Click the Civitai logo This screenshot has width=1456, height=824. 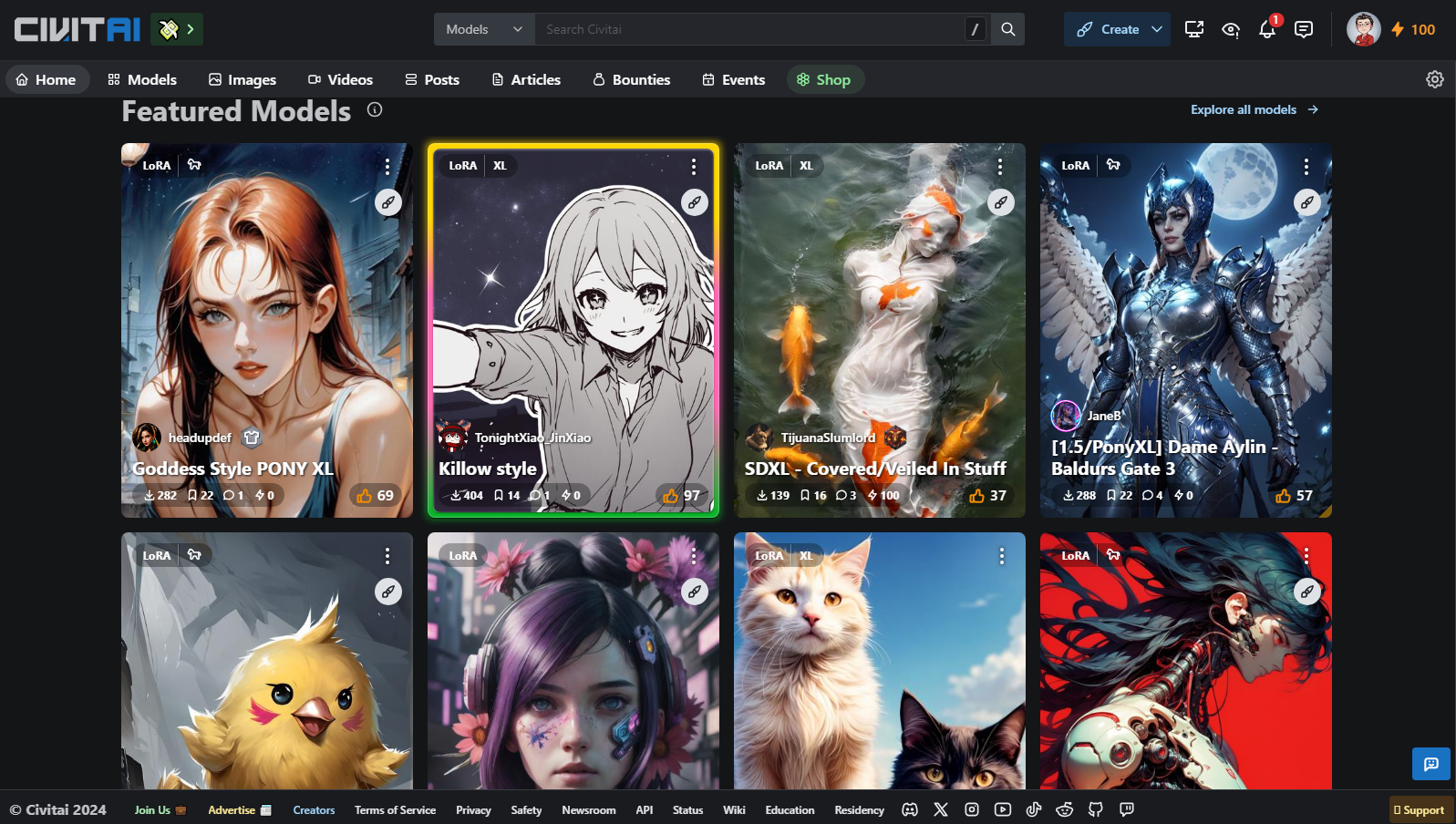coord(77,29)
